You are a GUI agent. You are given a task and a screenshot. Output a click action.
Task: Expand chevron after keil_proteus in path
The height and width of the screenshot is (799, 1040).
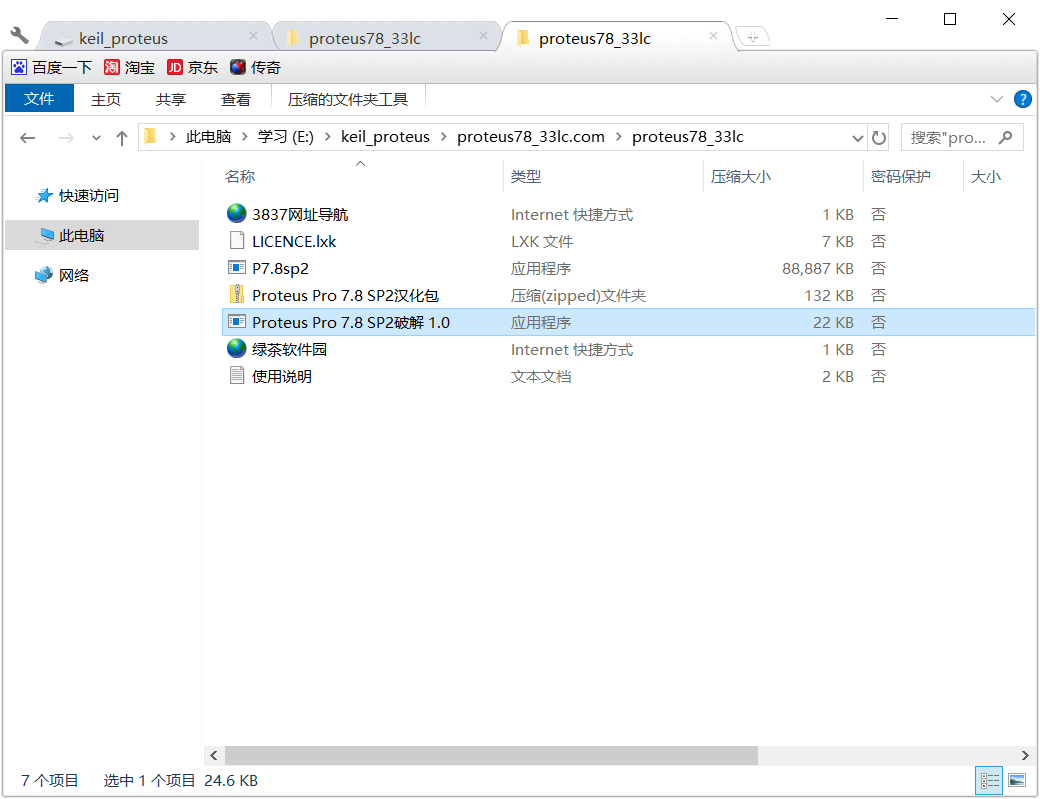(444, 137)
